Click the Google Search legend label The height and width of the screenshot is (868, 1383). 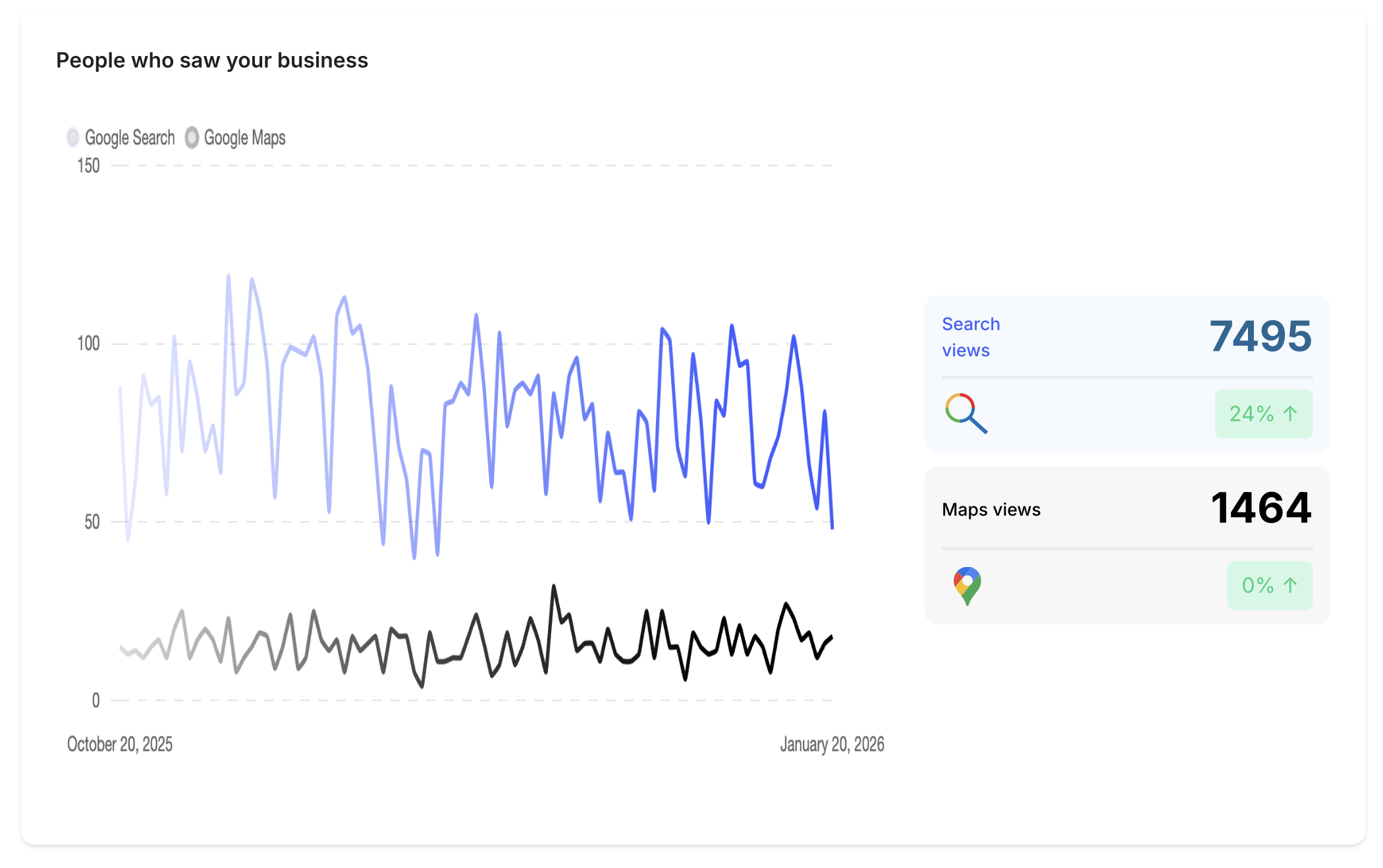click(130, 137)
